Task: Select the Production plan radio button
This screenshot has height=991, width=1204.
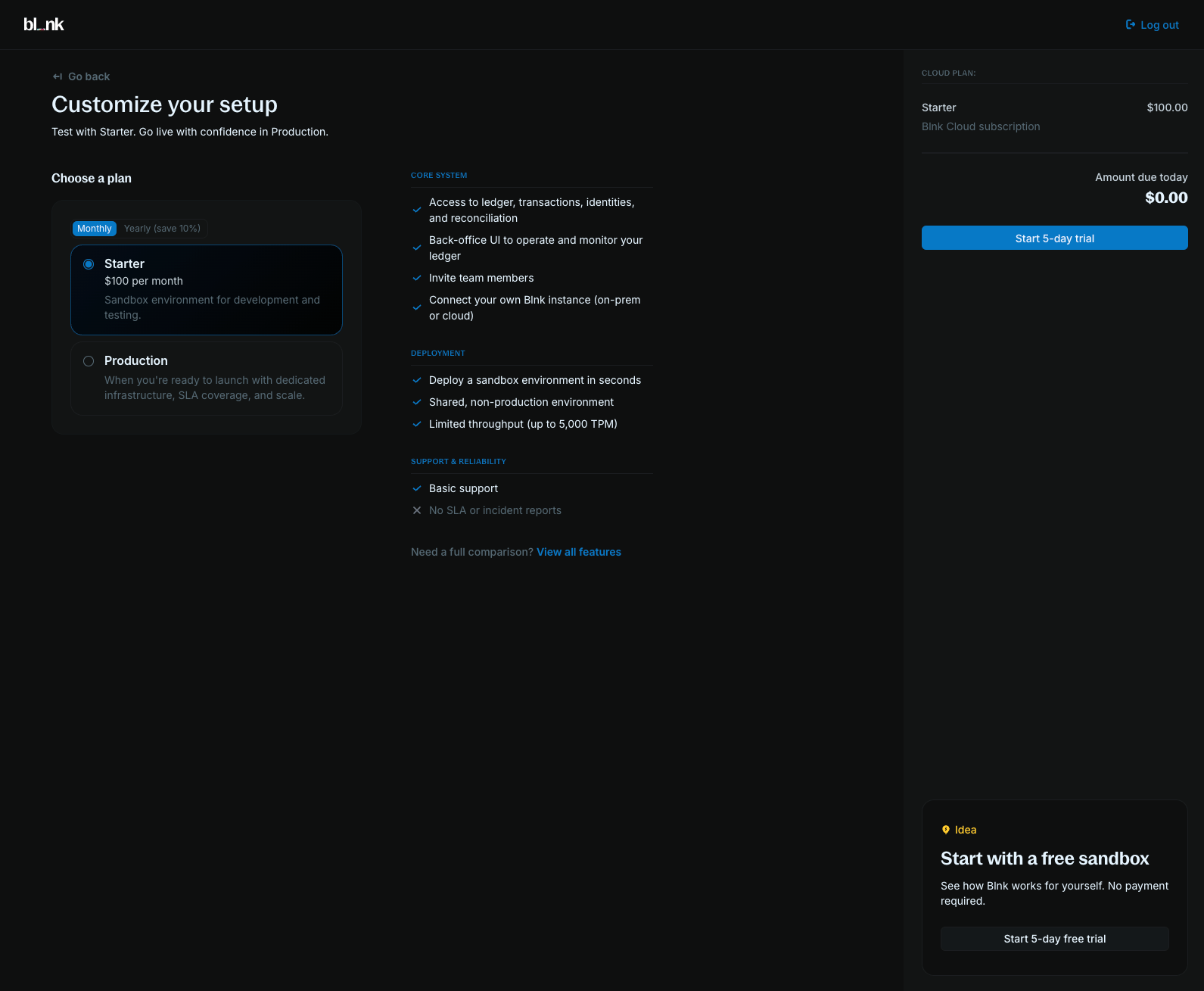Action: pos(89,361)
